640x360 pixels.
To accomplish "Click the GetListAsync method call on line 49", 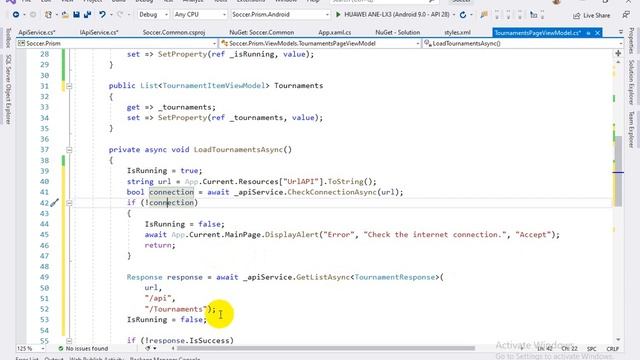I will [323, 277].
